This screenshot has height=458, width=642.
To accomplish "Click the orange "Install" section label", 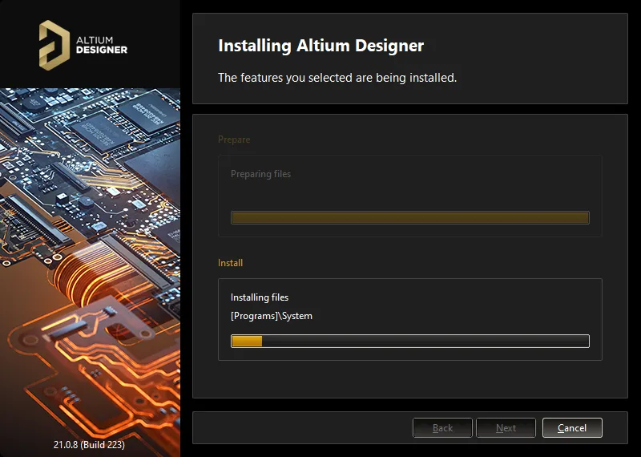I will pos(231,263).
